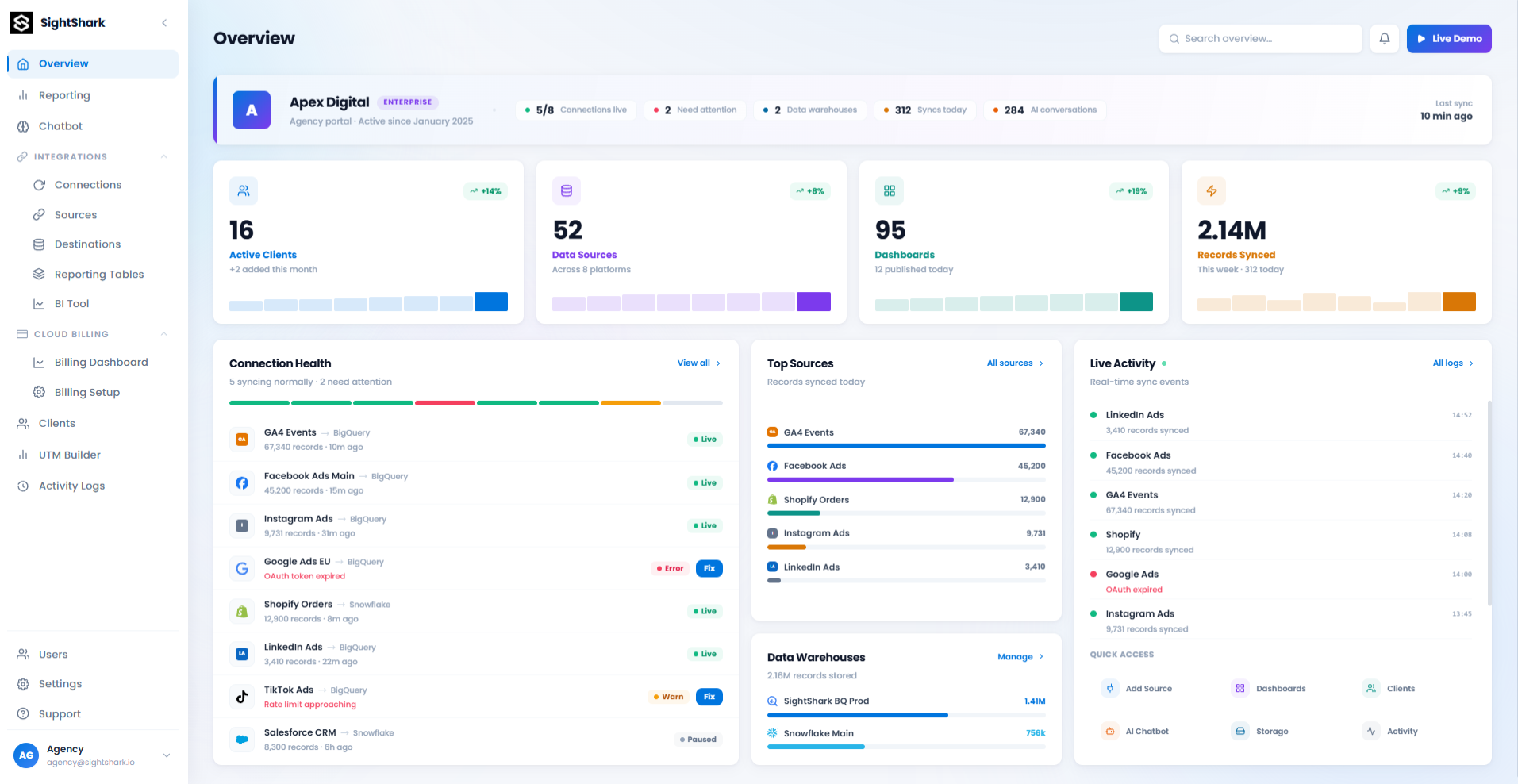Click the Google Ads EU logo icon
The image size is (1518, 784).
pyautogui.click(x=242, y=568)
